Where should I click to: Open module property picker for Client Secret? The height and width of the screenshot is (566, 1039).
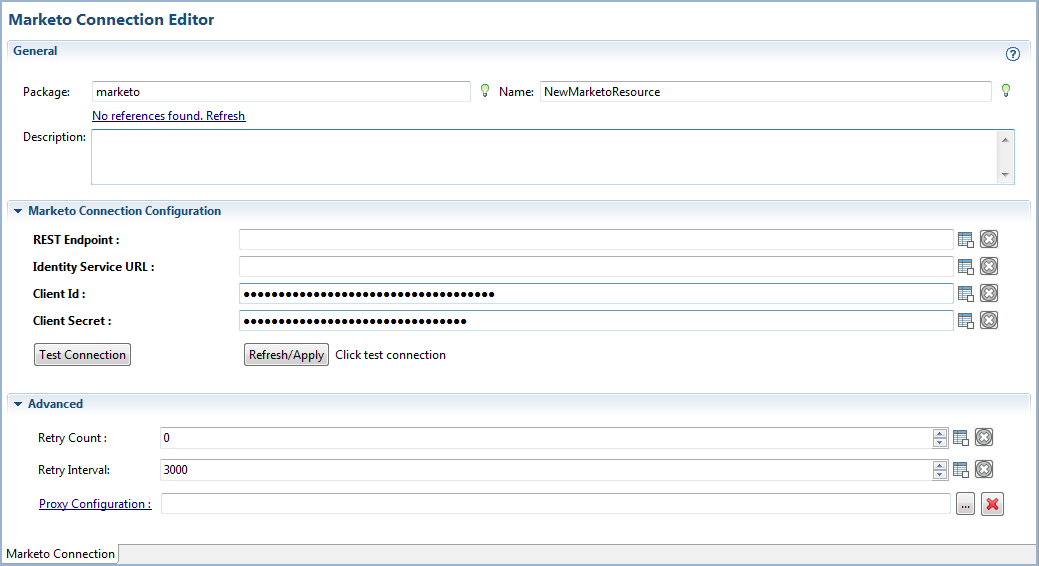965,321
